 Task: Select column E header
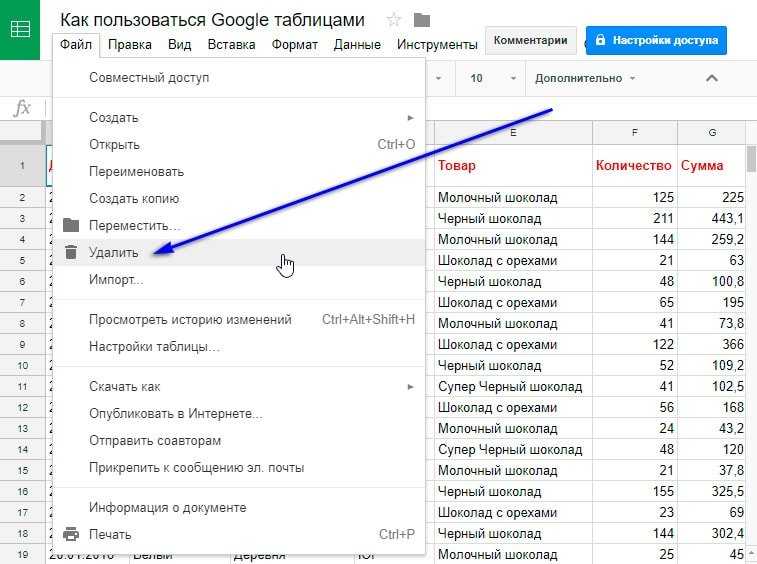click(x=513, y=133)
